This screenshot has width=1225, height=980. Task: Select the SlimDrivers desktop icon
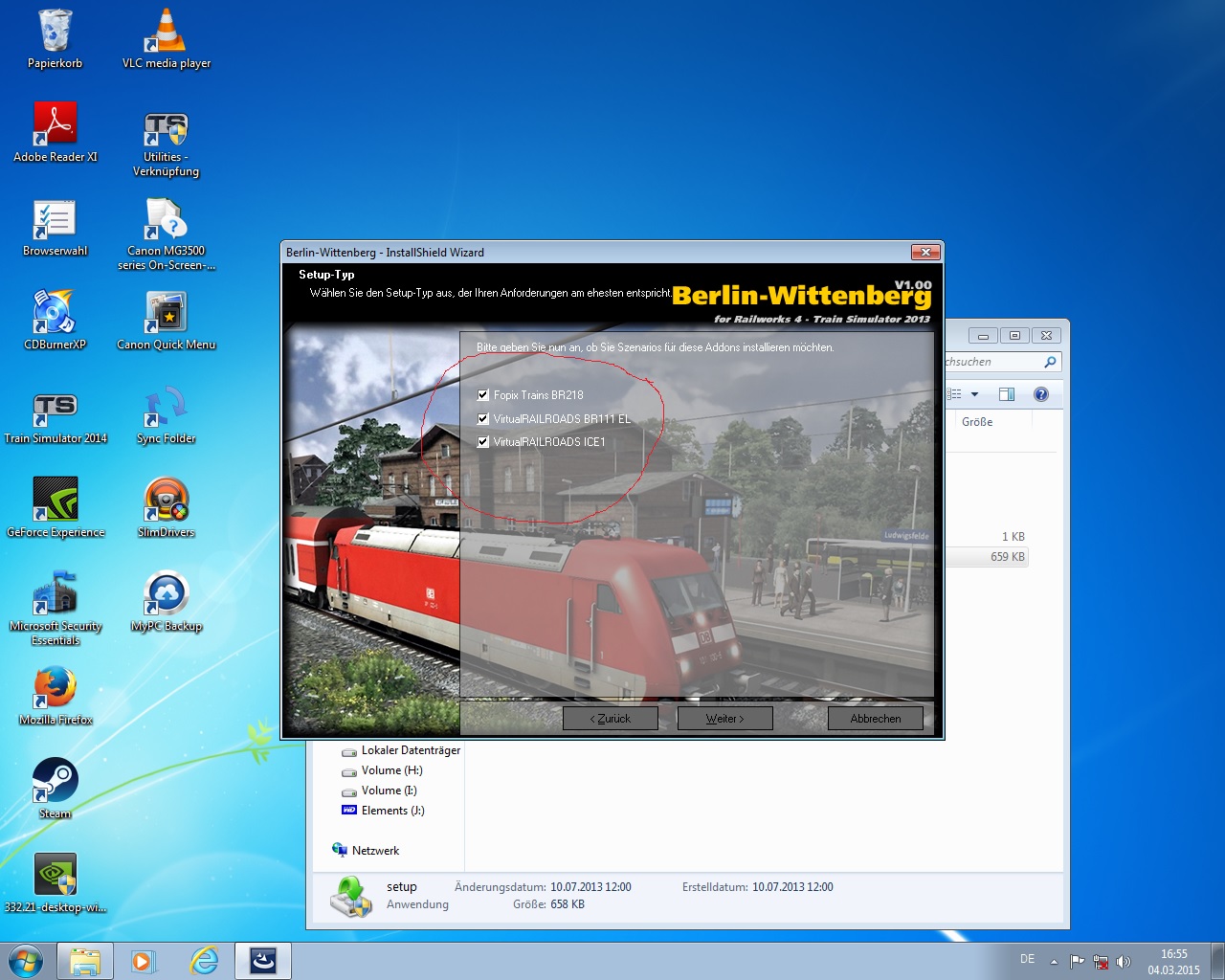pyautogui.click(x=167, y=508)
